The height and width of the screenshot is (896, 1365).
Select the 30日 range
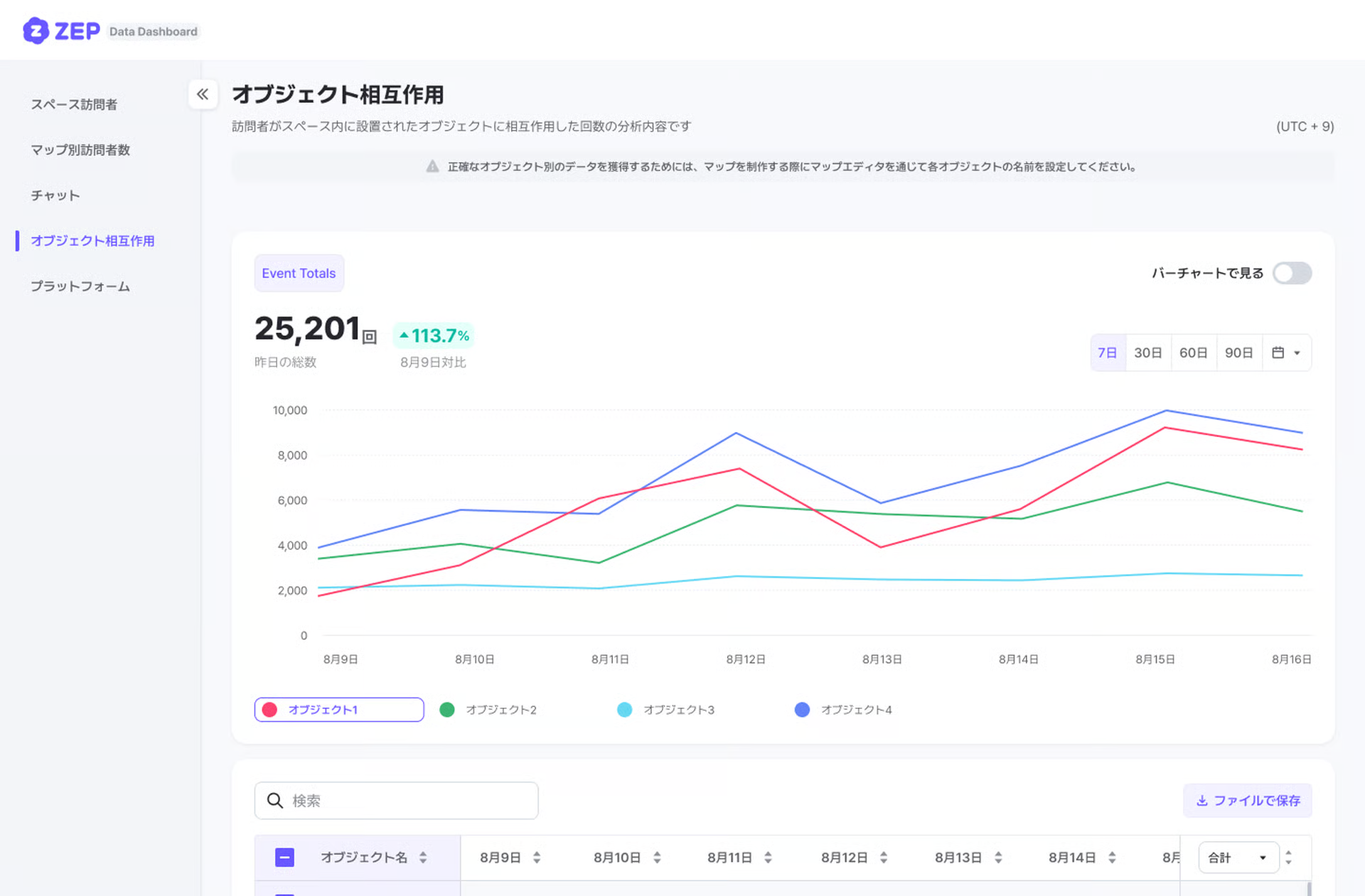coord(1148,352)
